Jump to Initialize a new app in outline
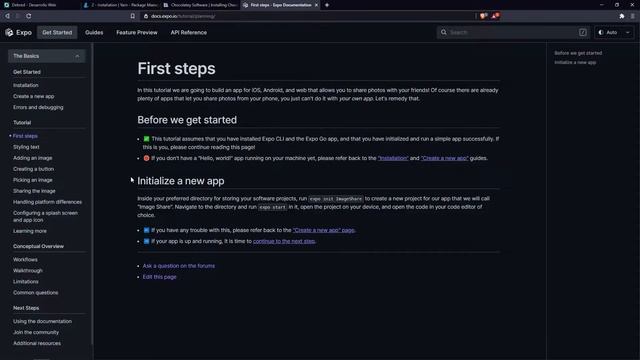Image resolution: width=640 pixels, height=360 pixels. click(x=575, y=62)
